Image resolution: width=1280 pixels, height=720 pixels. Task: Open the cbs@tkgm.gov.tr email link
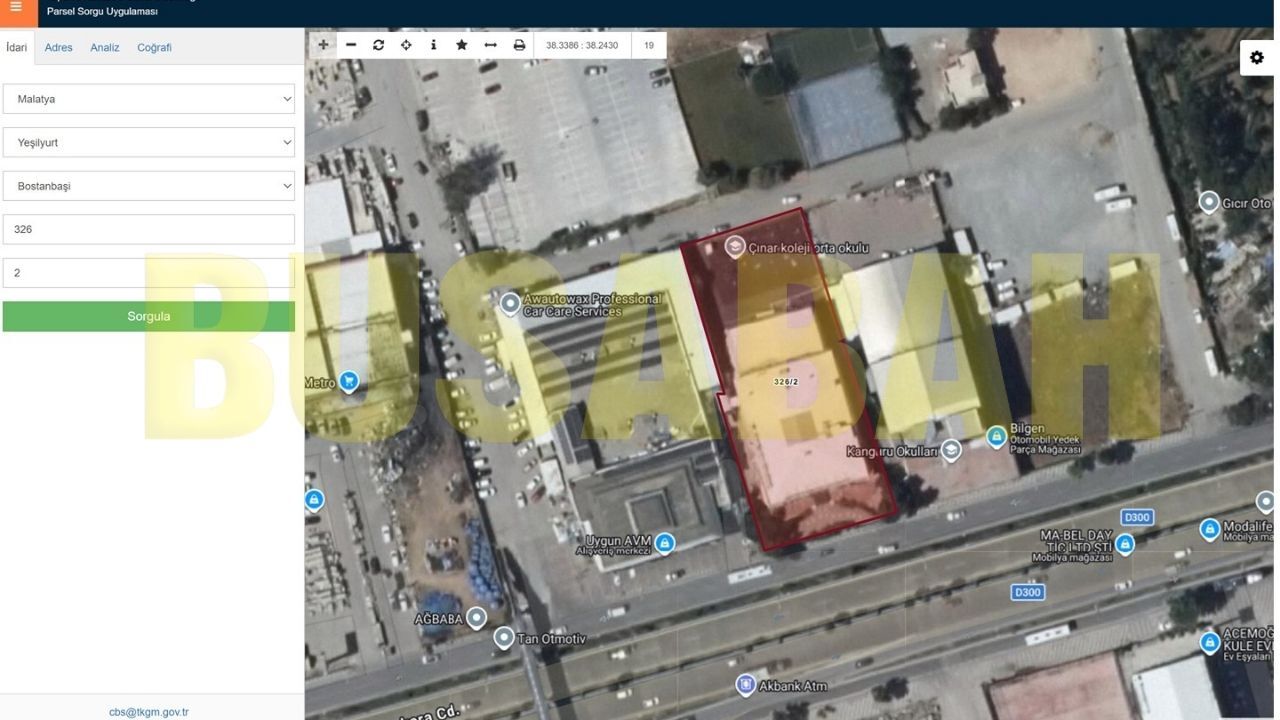pyautogui.click(x=149, y=712)
